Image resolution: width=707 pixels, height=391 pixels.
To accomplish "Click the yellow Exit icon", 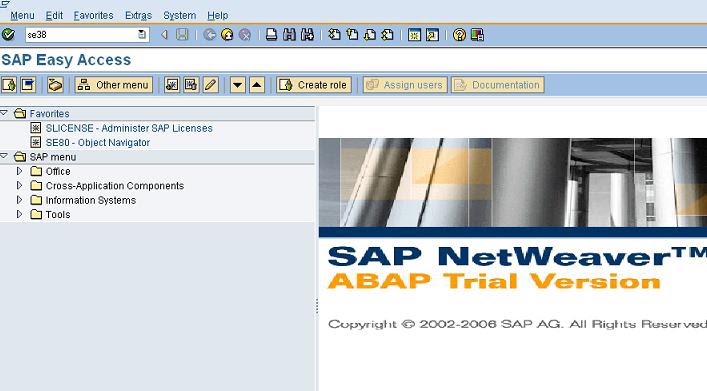I will (x=227, y=35).
